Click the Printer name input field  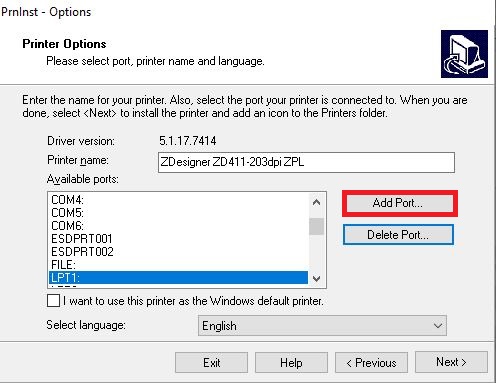pyautogui.click(x=306, y=162)
